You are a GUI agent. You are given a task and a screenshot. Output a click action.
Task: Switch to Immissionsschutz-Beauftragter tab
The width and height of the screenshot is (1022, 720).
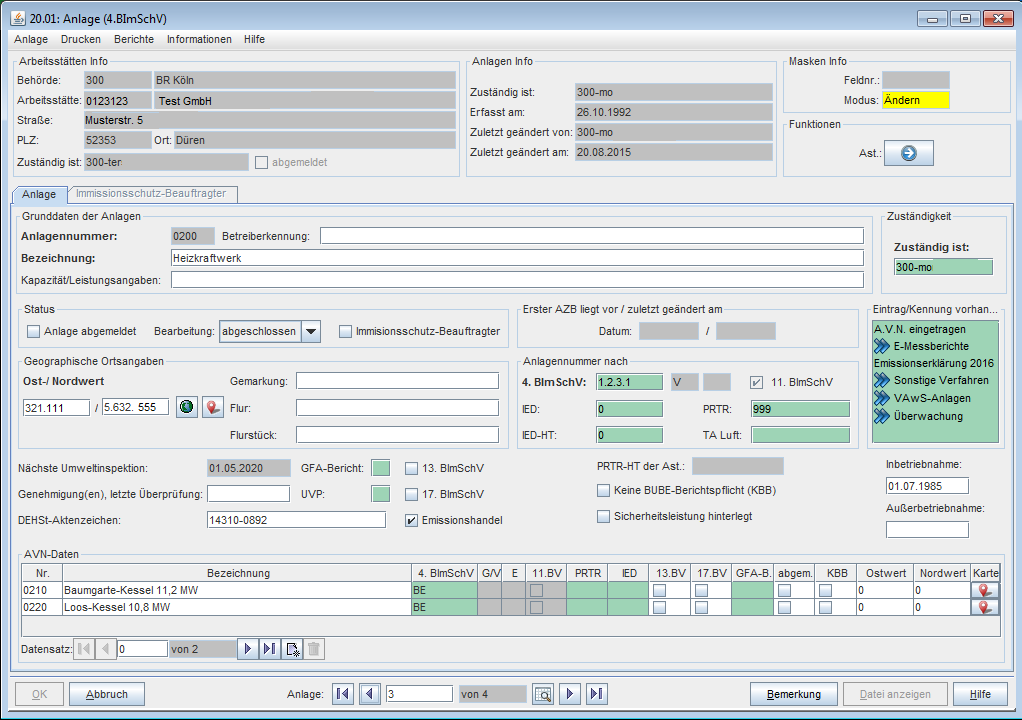[151, 194]
